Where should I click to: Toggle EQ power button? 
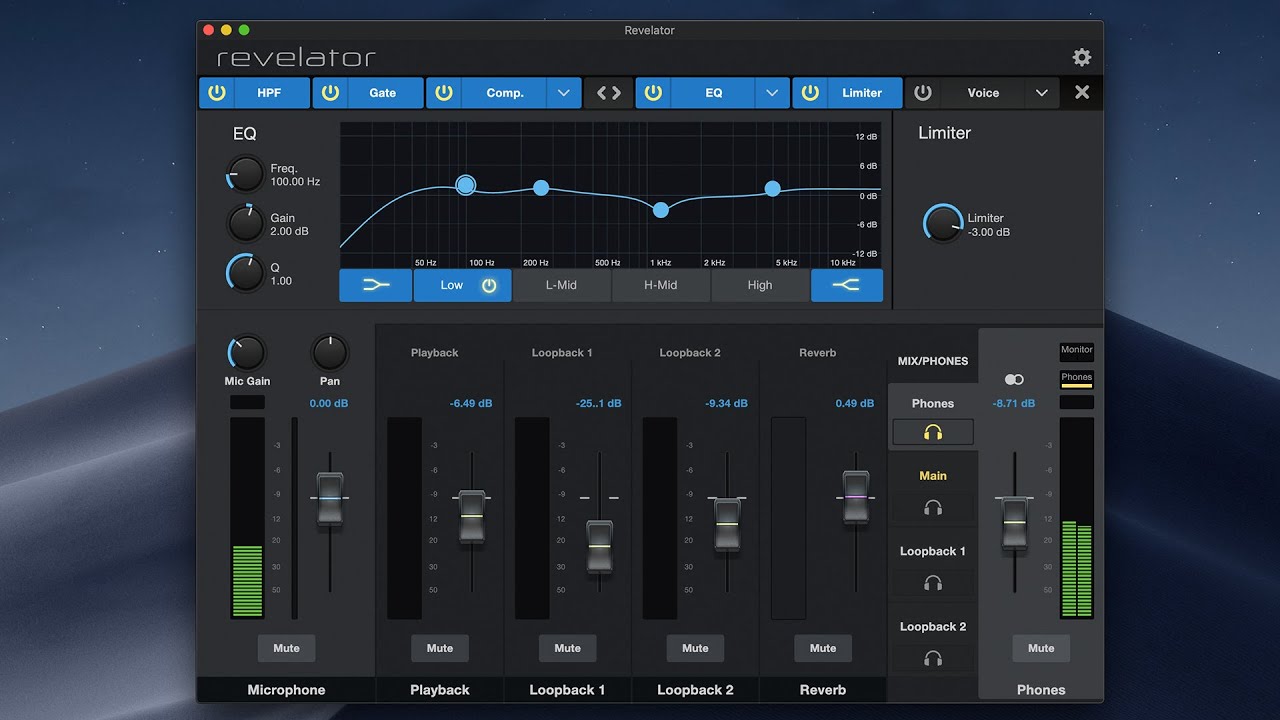click(x=653, y=93)
